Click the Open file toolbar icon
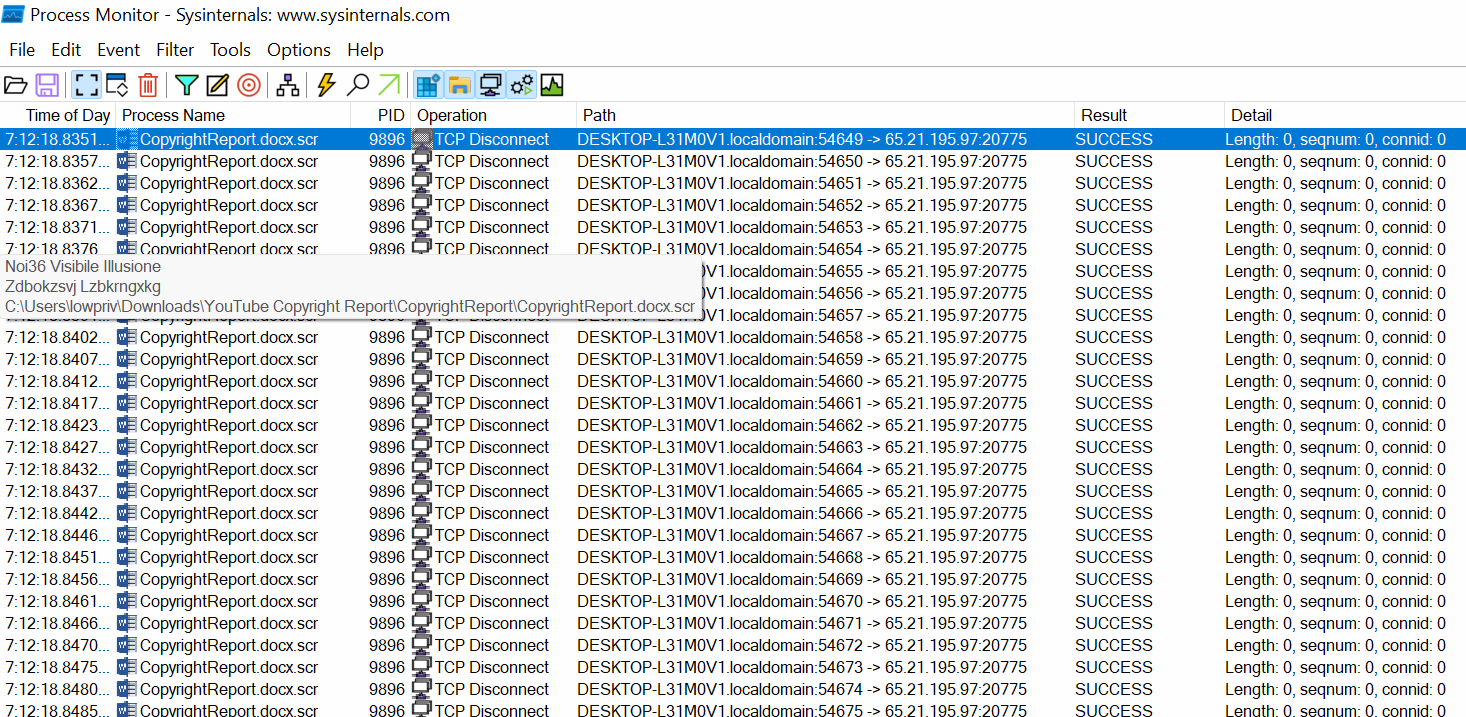1466x717 pixels. (x=16, y=85)
